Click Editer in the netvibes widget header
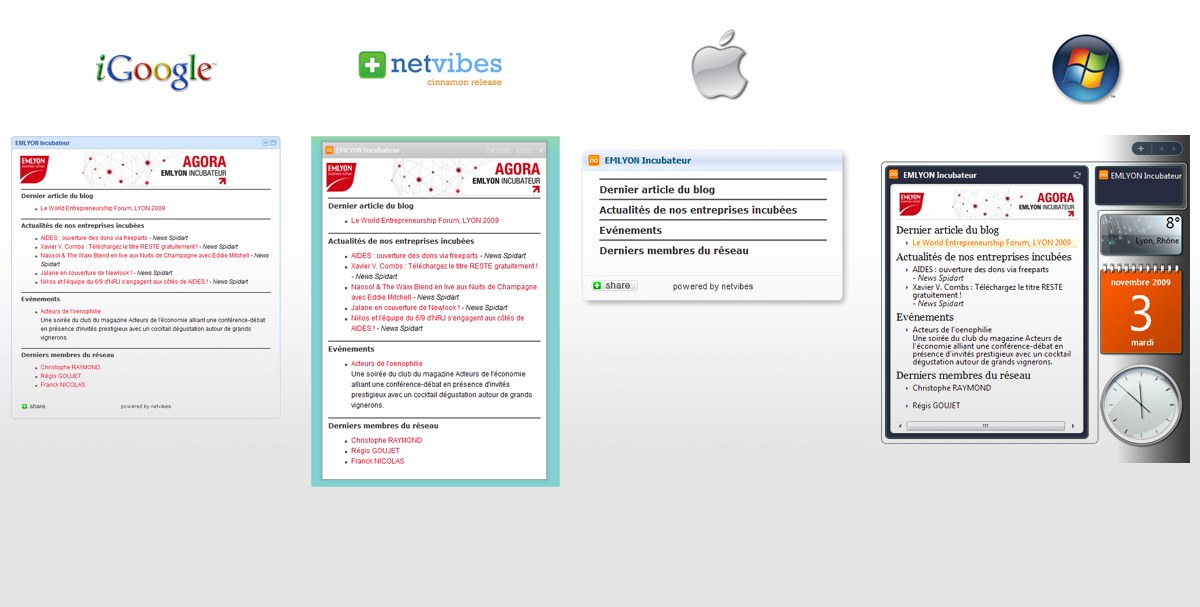1200x607 pixels. 525,150
